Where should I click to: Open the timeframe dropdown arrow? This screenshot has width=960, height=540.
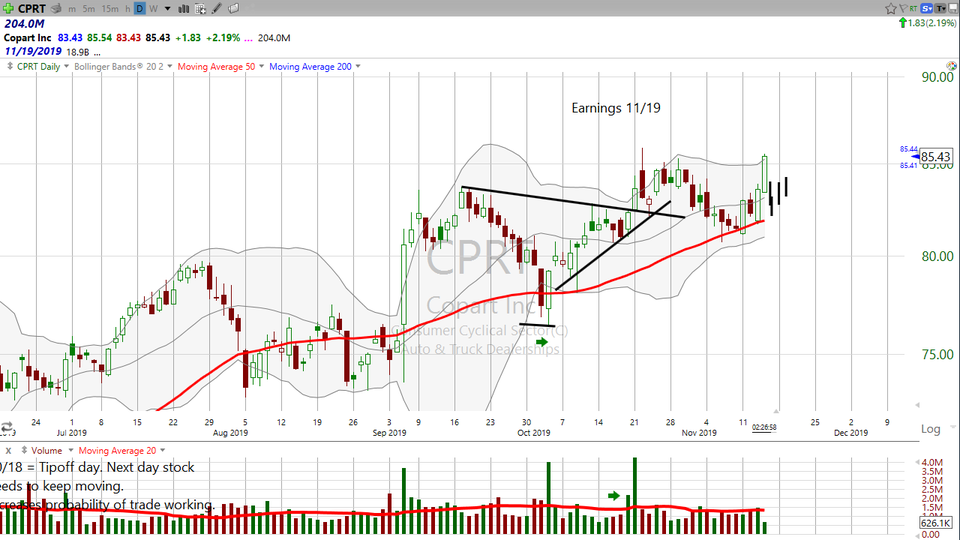167,9
